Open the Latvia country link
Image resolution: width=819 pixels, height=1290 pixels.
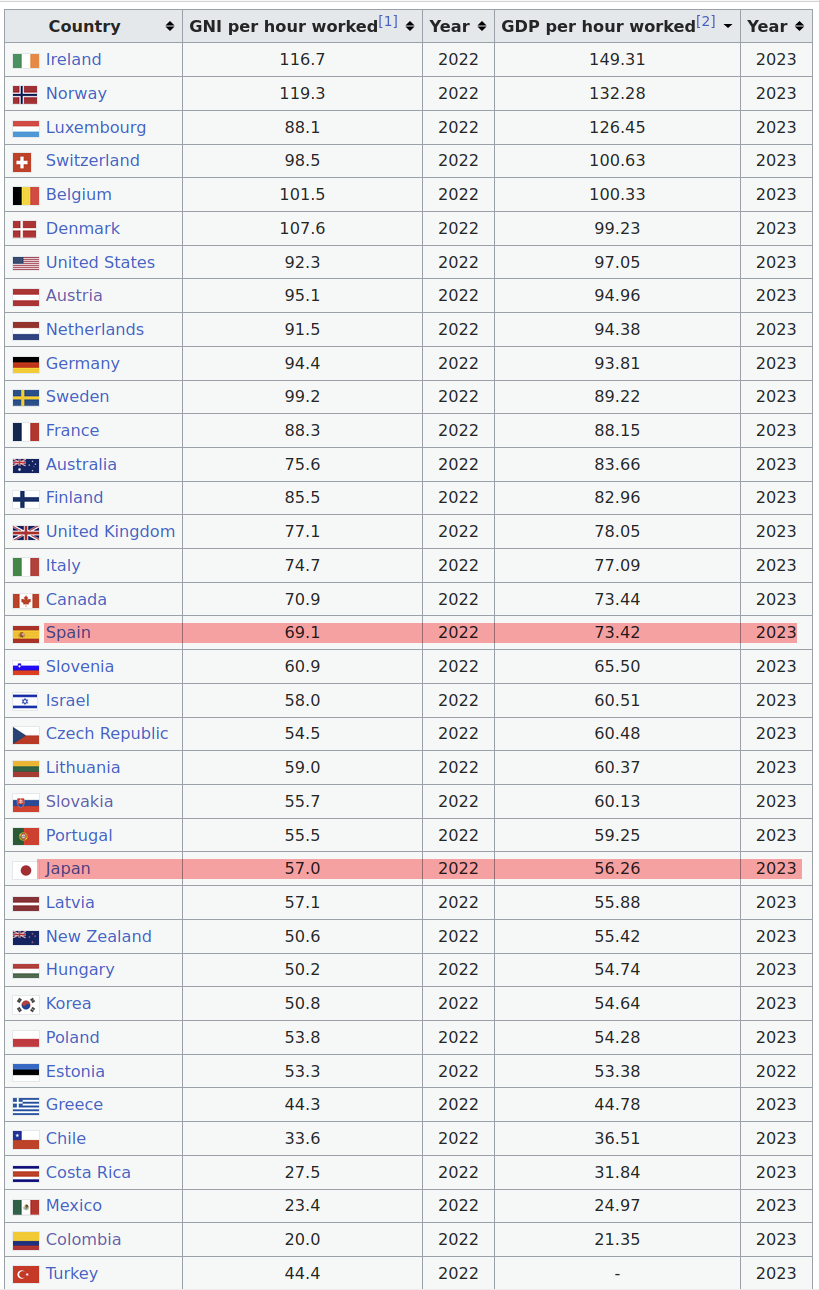pos(70,903)
